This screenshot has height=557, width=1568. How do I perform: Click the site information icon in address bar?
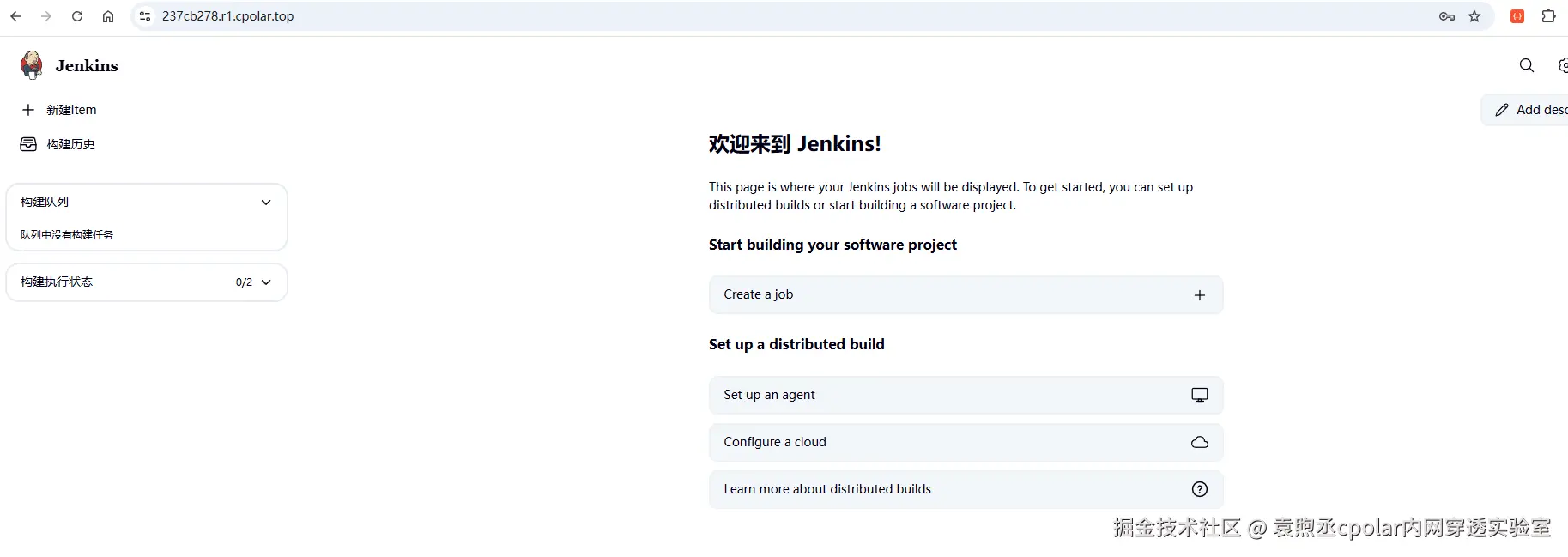click(x=145, y=16)
